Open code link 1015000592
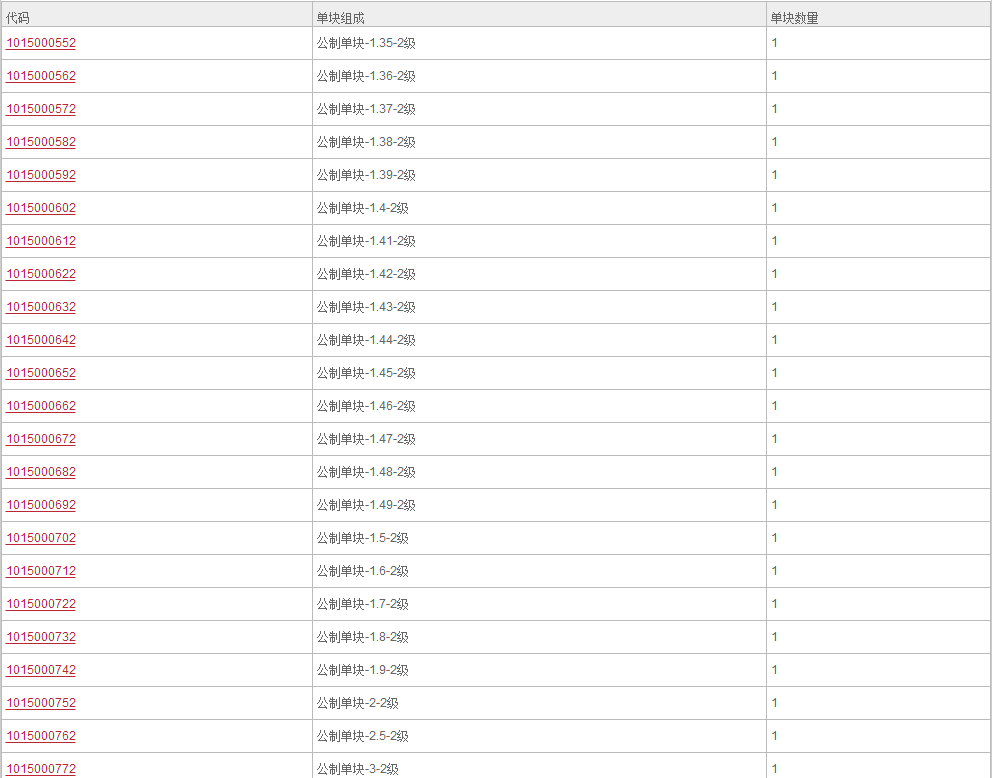Image resolution: width=993 pixels, height=778 pixels. pyautogui.click(x=41, y=175)
